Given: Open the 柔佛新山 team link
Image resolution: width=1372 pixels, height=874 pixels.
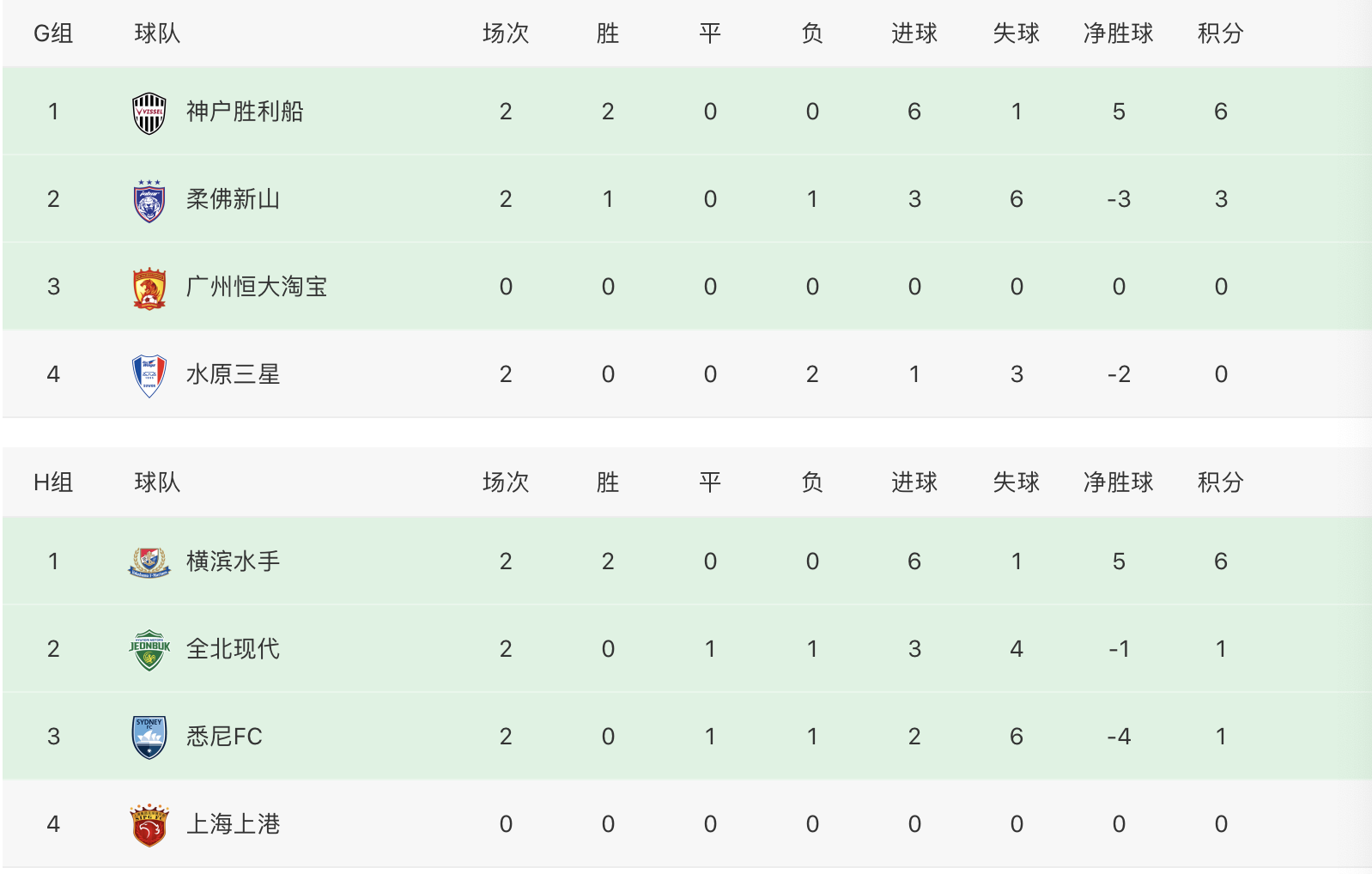Looking at the screenshot, I should [x=233, y=199].
